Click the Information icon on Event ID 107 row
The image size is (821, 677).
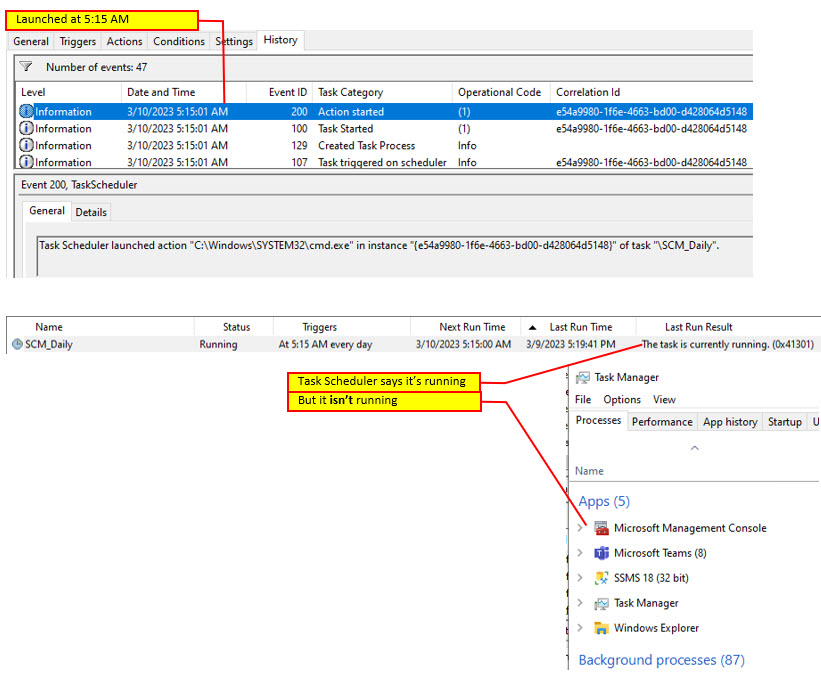(x=24, y=161)
